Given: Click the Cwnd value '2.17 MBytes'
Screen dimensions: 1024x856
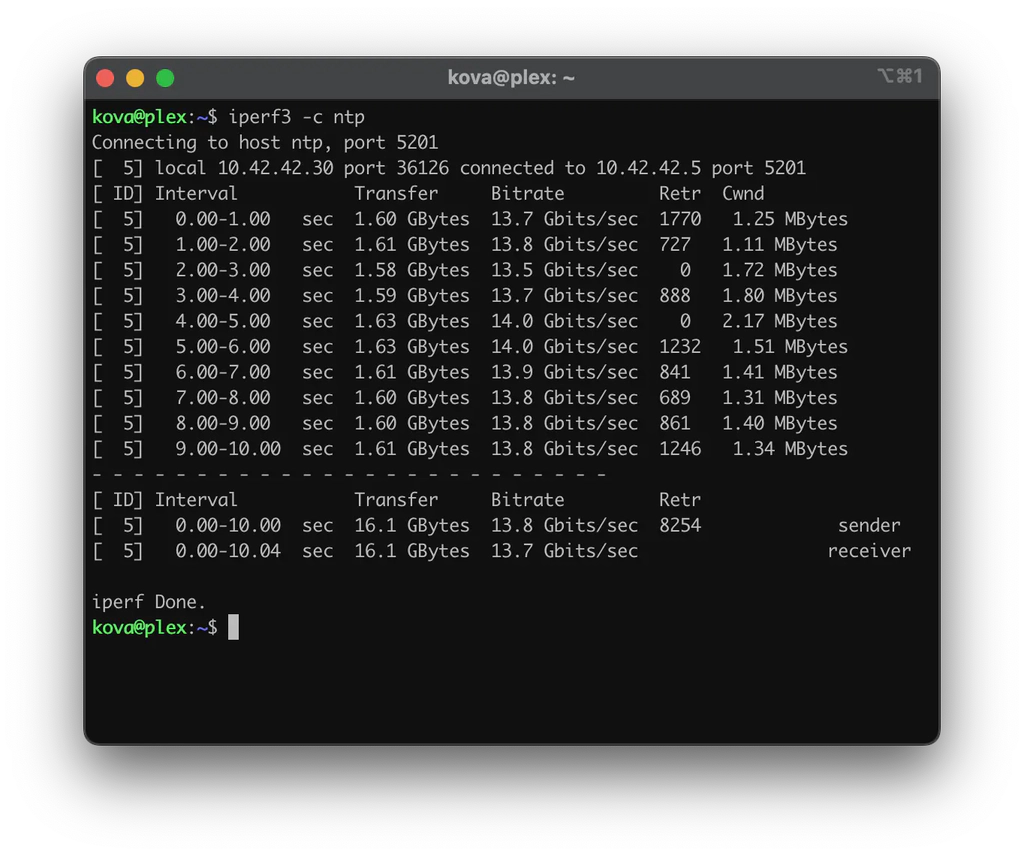Looking at the screenshot, I should (x=780, y=321).
